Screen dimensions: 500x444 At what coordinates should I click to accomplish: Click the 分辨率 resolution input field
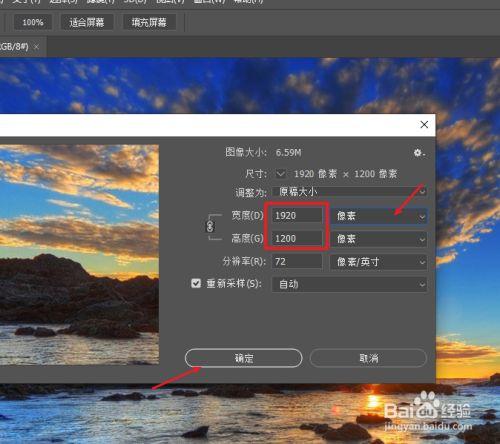pyautogui.click(x=297, y=262)
